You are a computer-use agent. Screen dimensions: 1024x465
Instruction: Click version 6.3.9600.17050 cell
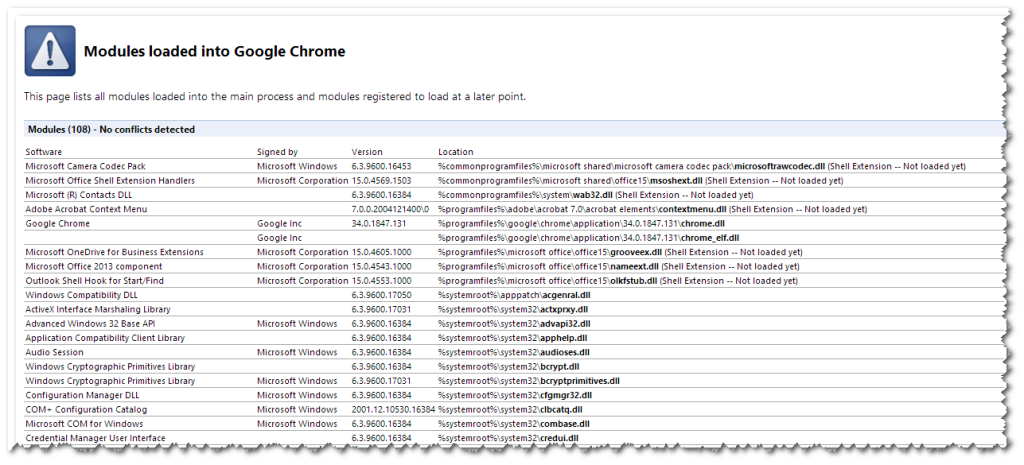(x=381, y=295)
